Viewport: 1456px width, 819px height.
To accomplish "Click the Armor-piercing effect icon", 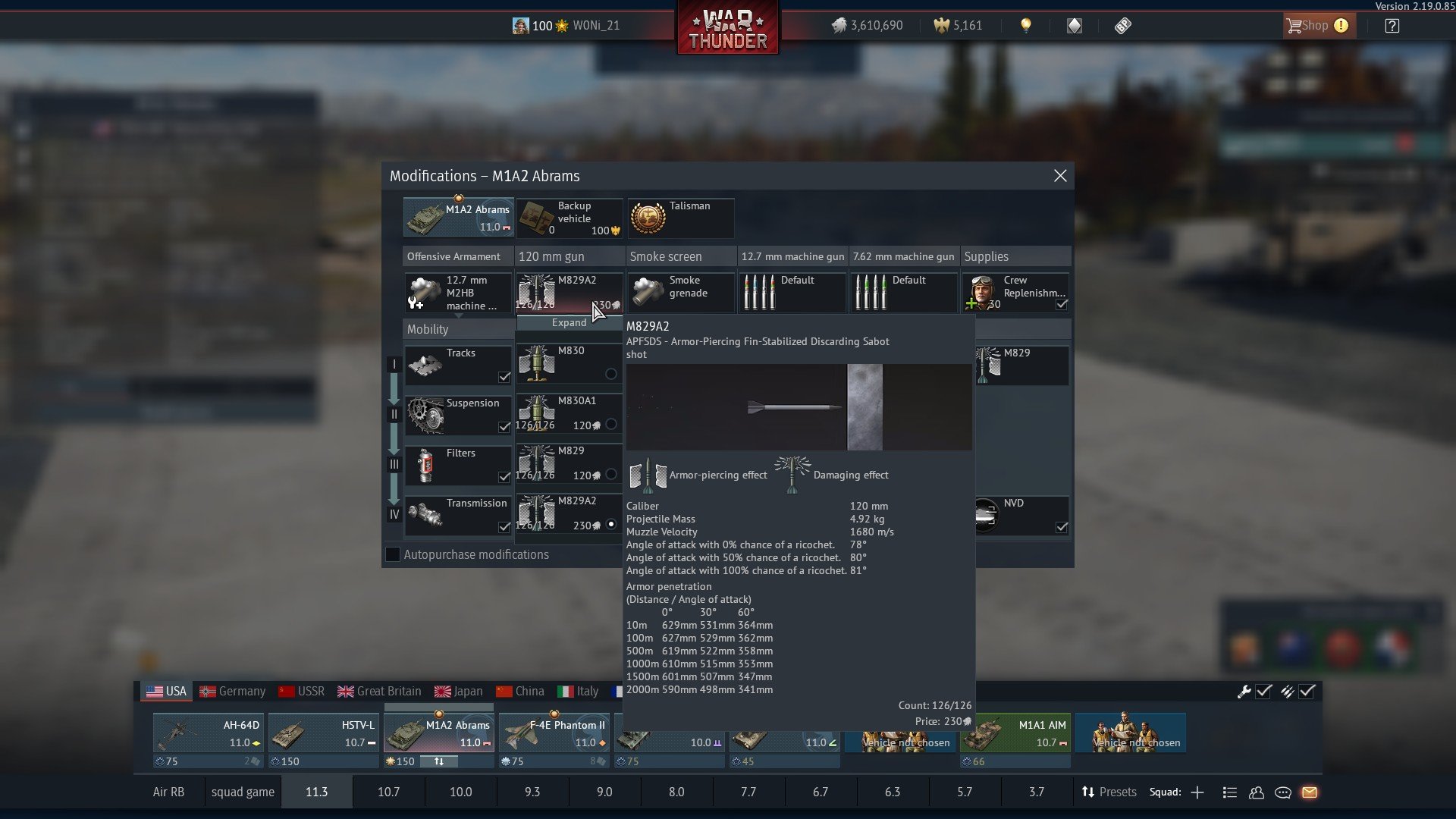I will coord(648,475).
